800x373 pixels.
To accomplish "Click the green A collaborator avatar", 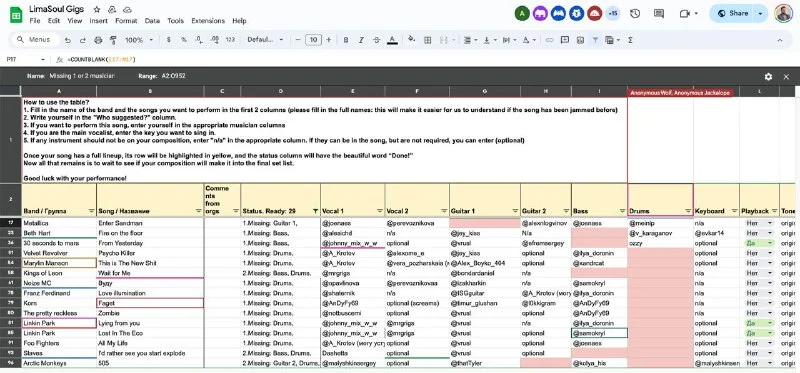I will tap(522, 14).
